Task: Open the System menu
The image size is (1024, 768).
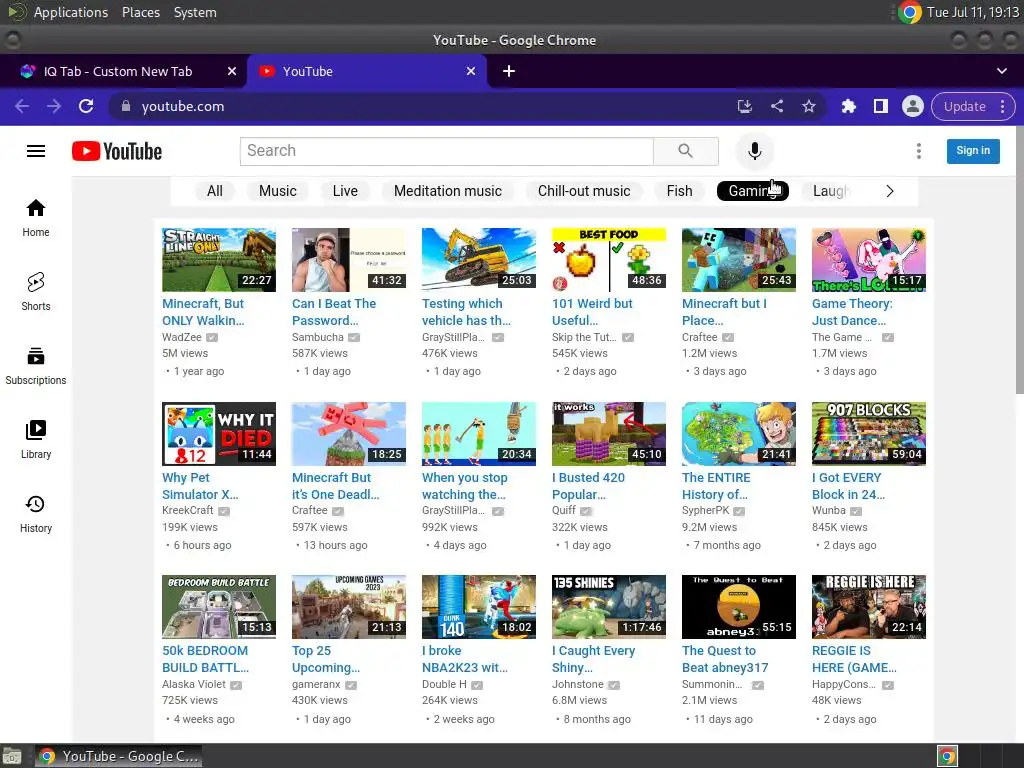Action: (195, 12)
